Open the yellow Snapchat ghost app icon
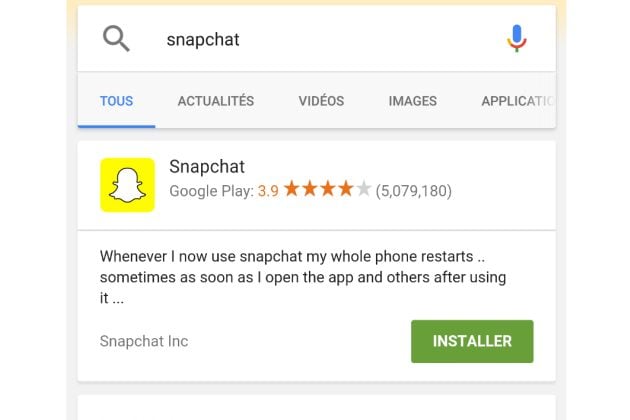 [x=127, y=185]
